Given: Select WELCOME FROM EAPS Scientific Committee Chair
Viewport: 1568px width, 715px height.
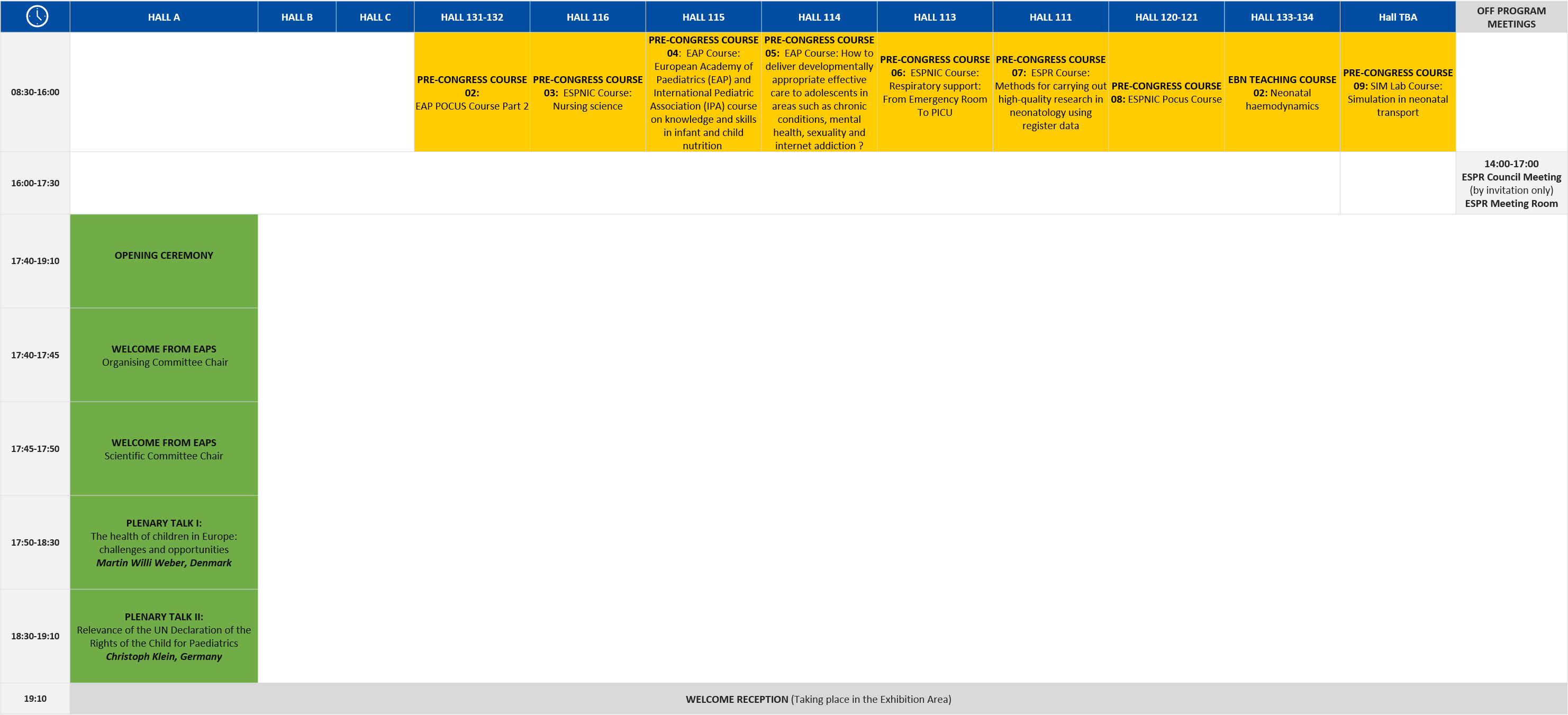Looking at the screenshot, I should (164, 448).
